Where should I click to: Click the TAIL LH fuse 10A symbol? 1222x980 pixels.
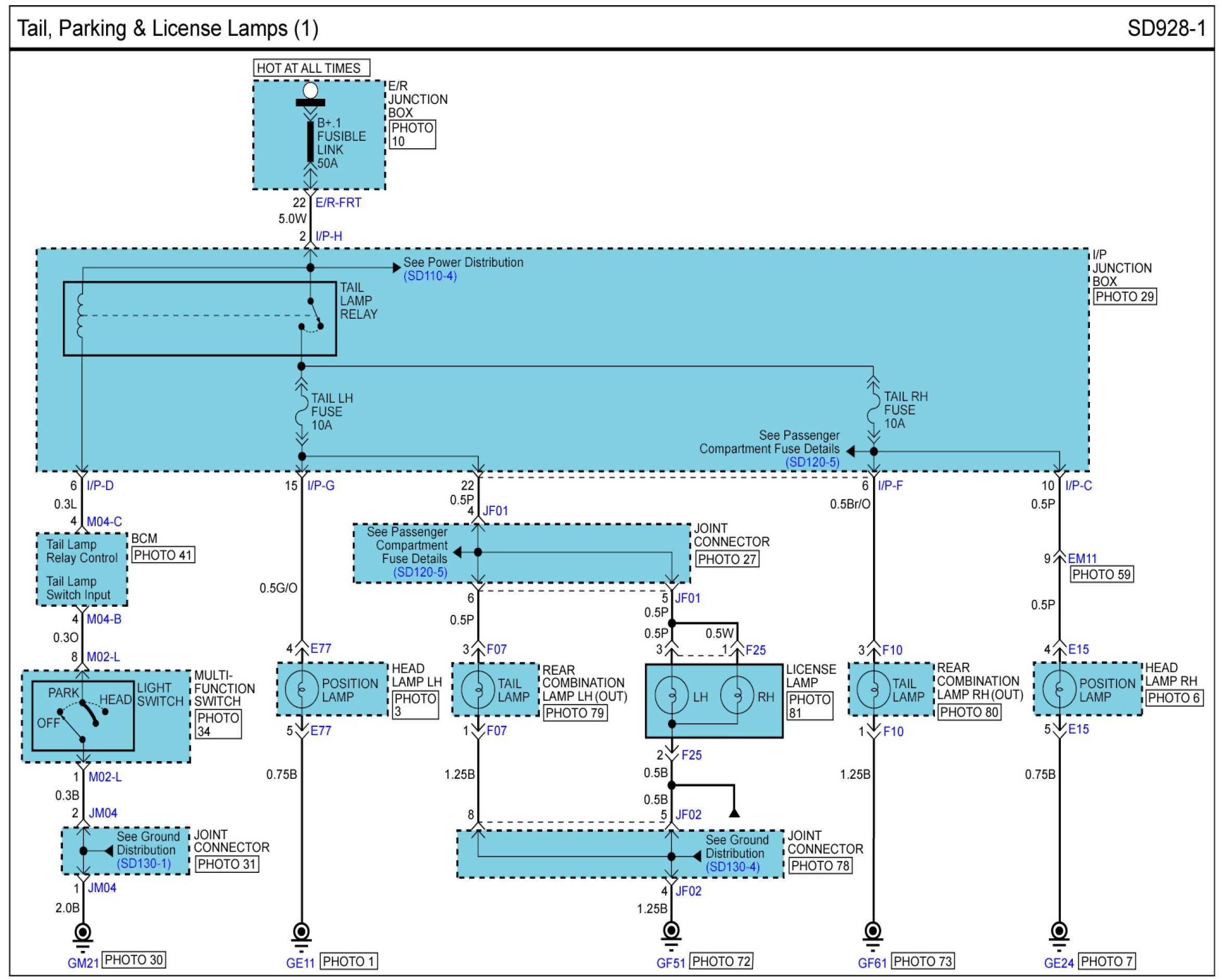click(302, 413)
